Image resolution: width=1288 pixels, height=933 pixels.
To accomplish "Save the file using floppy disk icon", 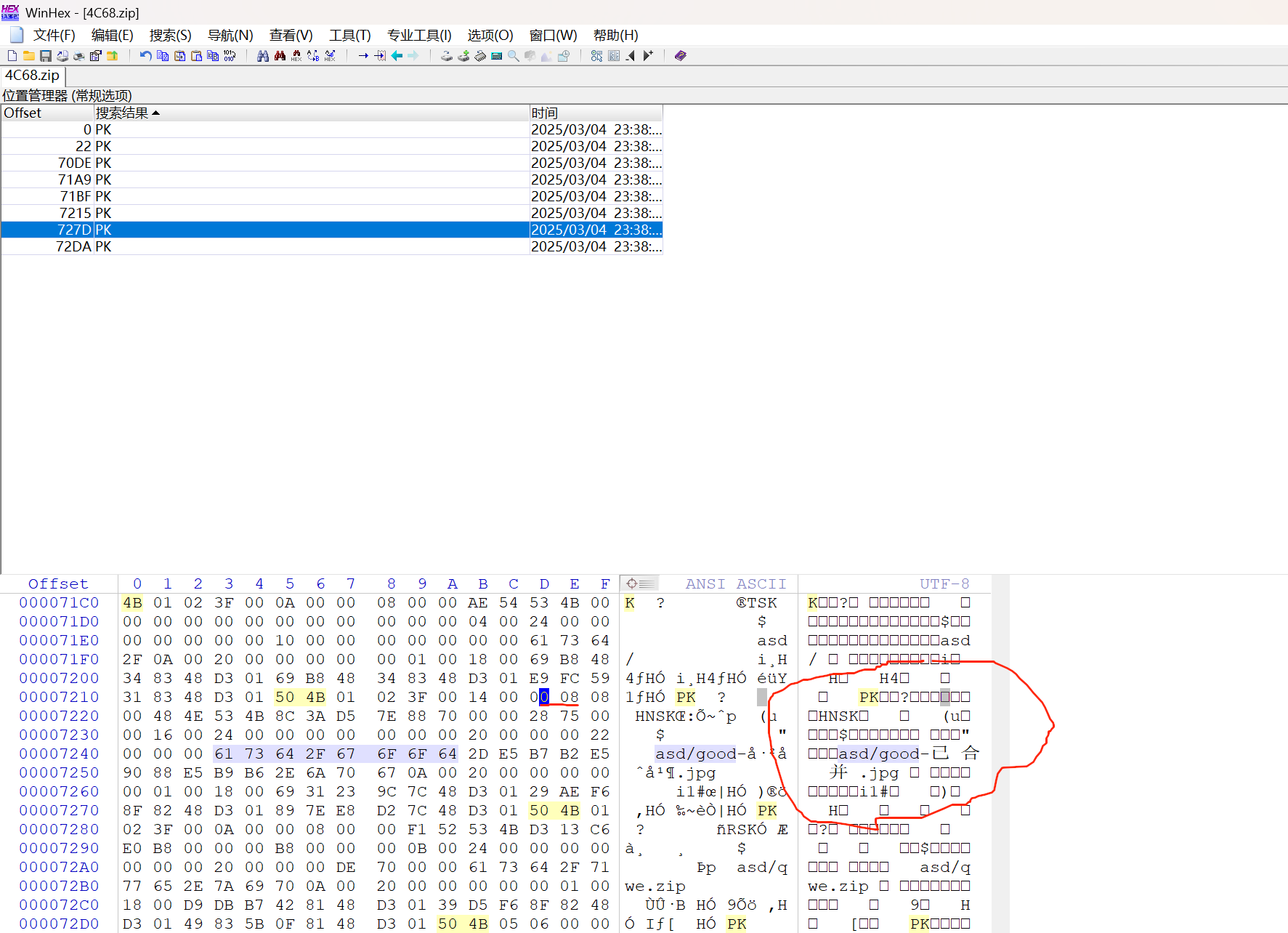I will 46,56.
